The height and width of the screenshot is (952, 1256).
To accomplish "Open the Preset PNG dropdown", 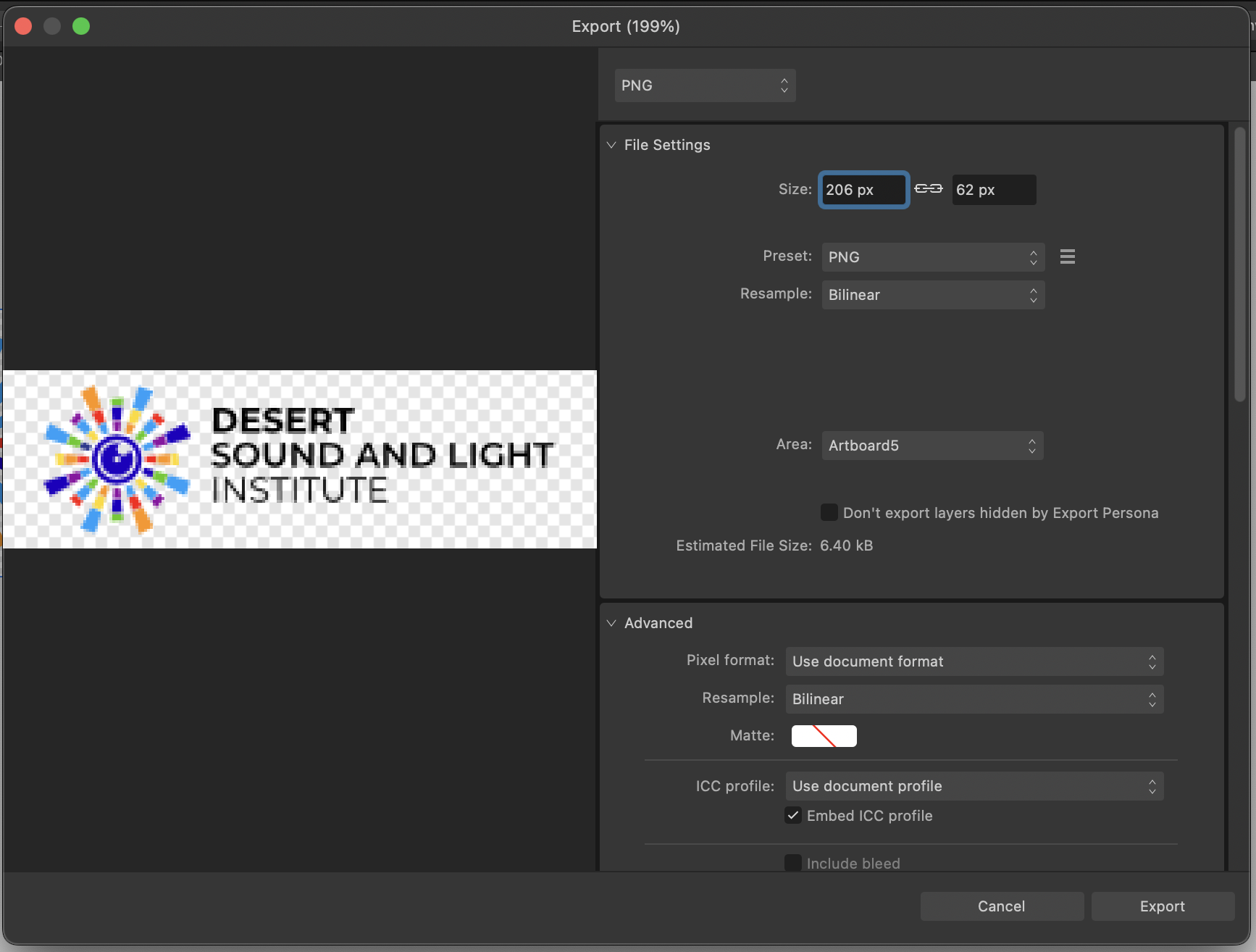I will tap(933, 257).
